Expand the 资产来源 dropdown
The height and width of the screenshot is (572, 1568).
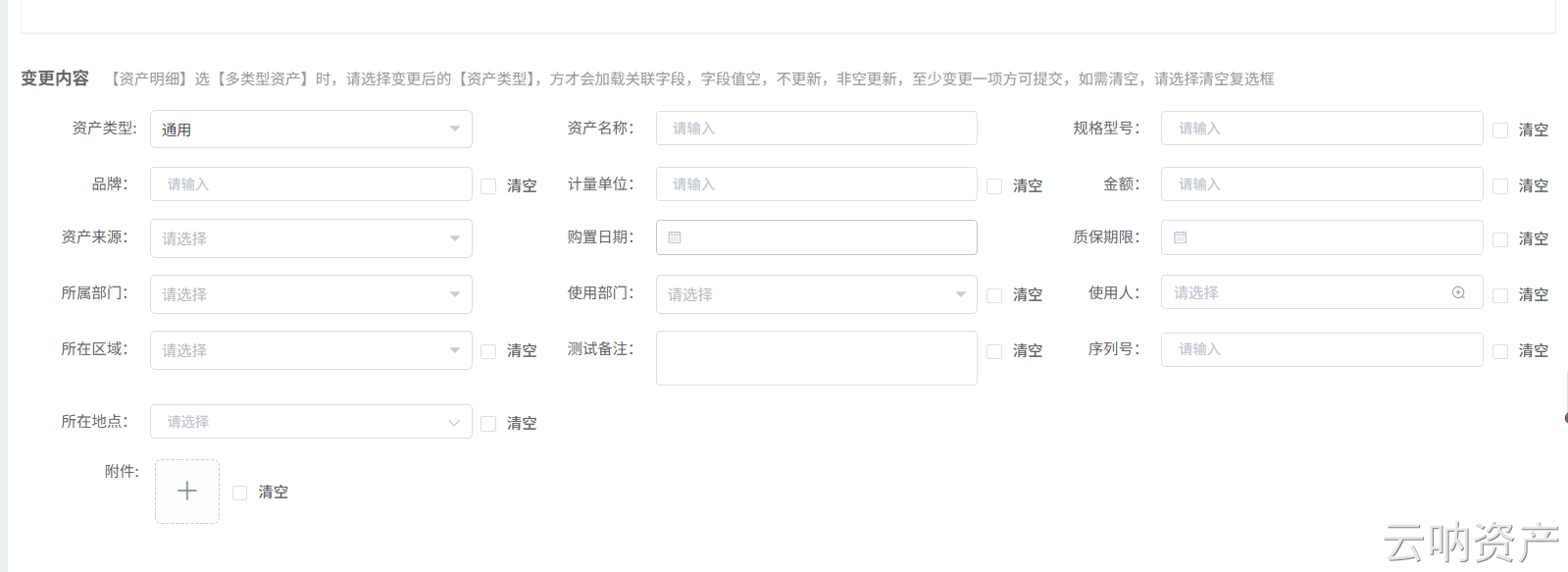point(311,238)
